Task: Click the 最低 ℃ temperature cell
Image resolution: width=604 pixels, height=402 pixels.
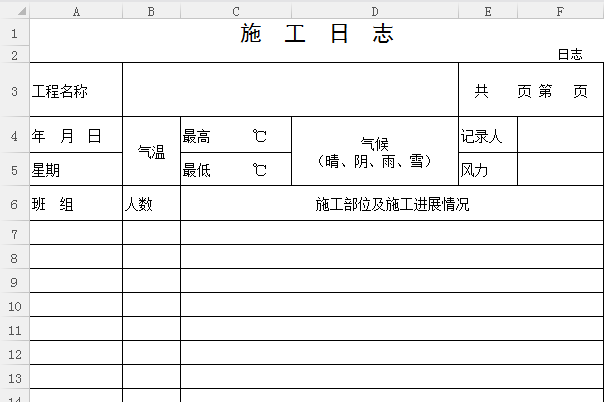Action: tap(236, 170)
